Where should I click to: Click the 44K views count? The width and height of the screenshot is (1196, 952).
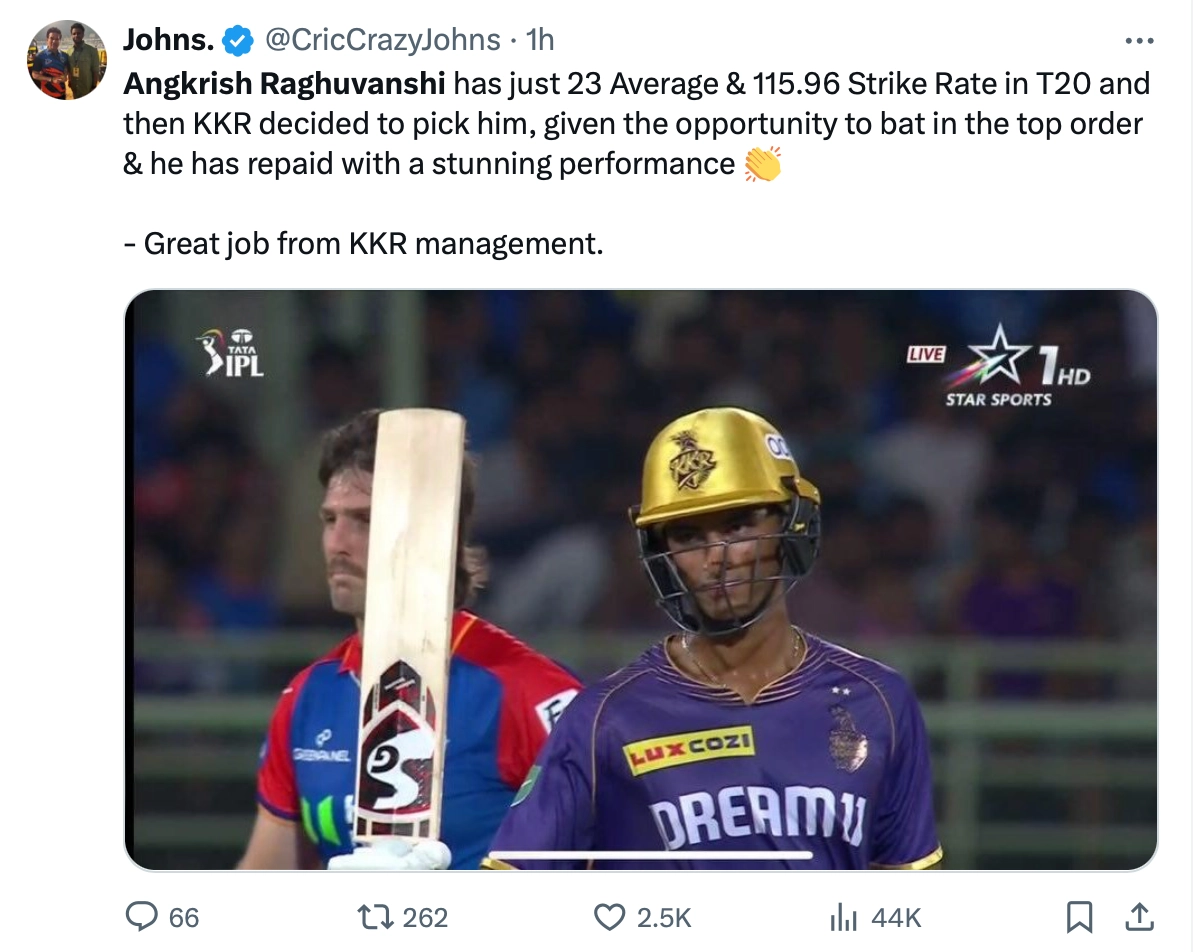click(898, 916)
